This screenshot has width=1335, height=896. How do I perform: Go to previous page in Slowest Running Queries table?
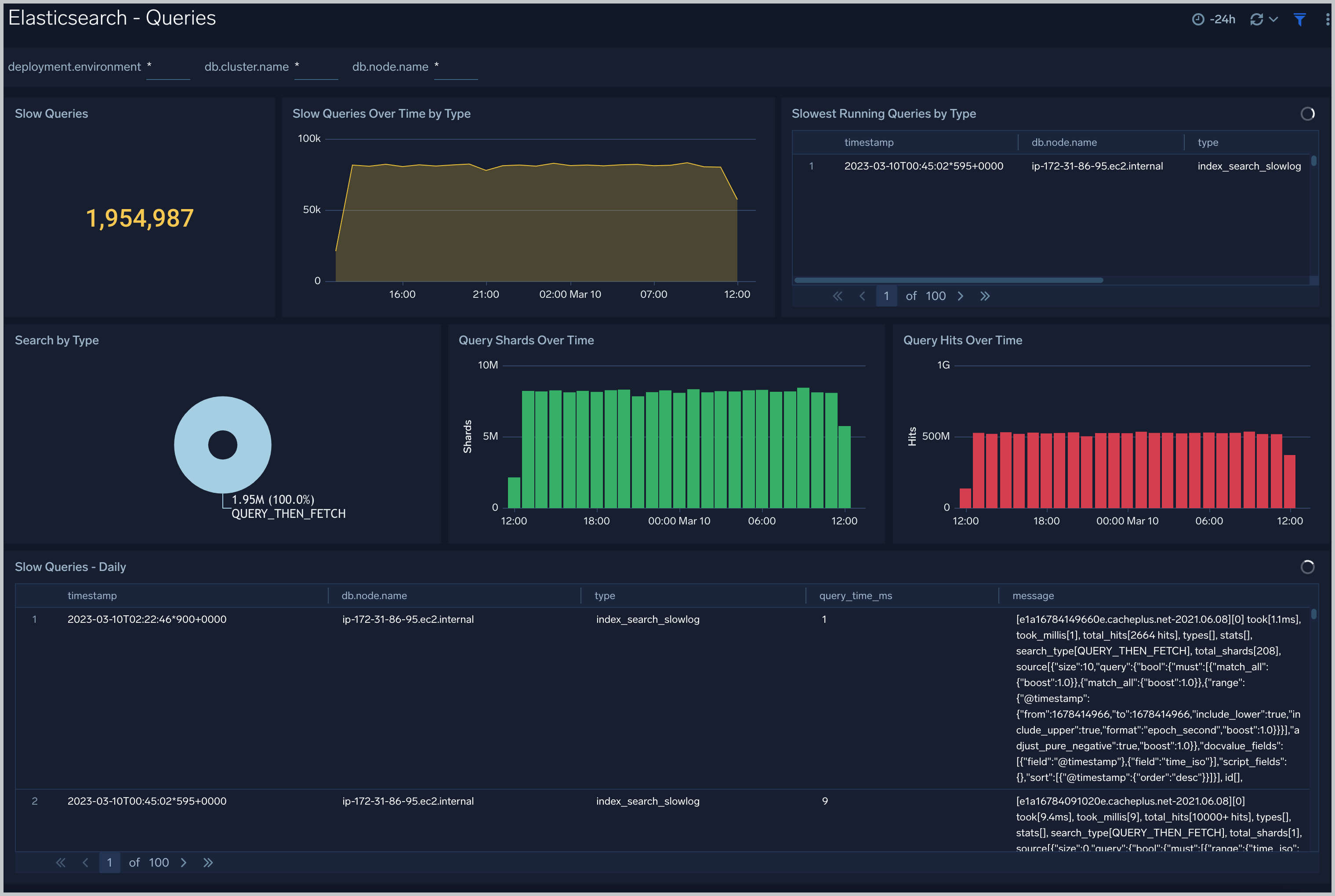tap(862, 296)
